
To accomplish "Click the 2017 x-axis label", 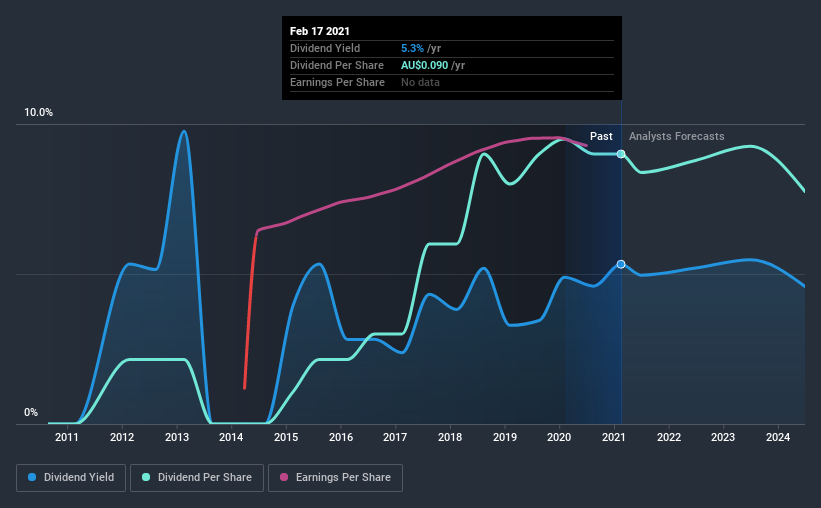I will point(395,437).
